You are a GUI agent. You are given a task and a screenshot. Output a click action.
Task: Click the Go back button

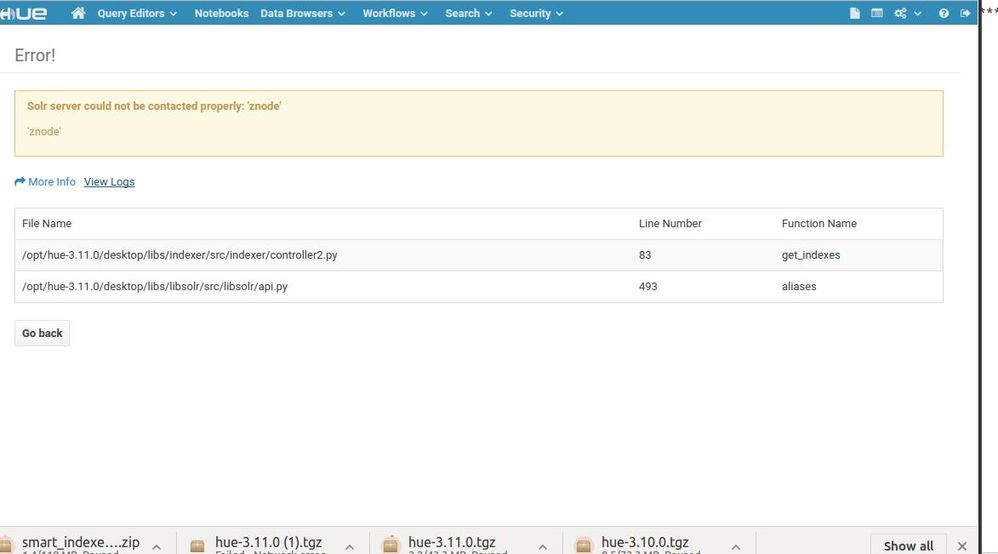42,333
